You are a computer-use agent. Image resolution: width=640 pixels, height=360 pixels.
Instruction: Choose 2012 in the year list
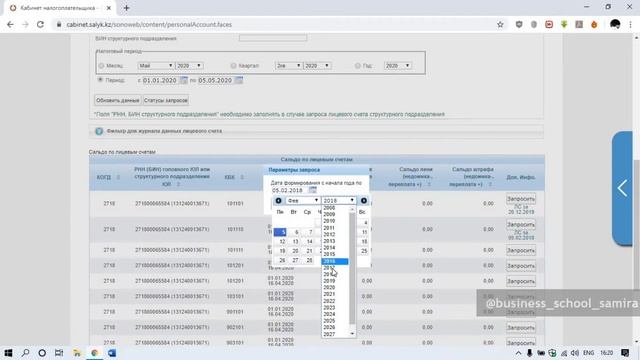[x=329, y=235]
